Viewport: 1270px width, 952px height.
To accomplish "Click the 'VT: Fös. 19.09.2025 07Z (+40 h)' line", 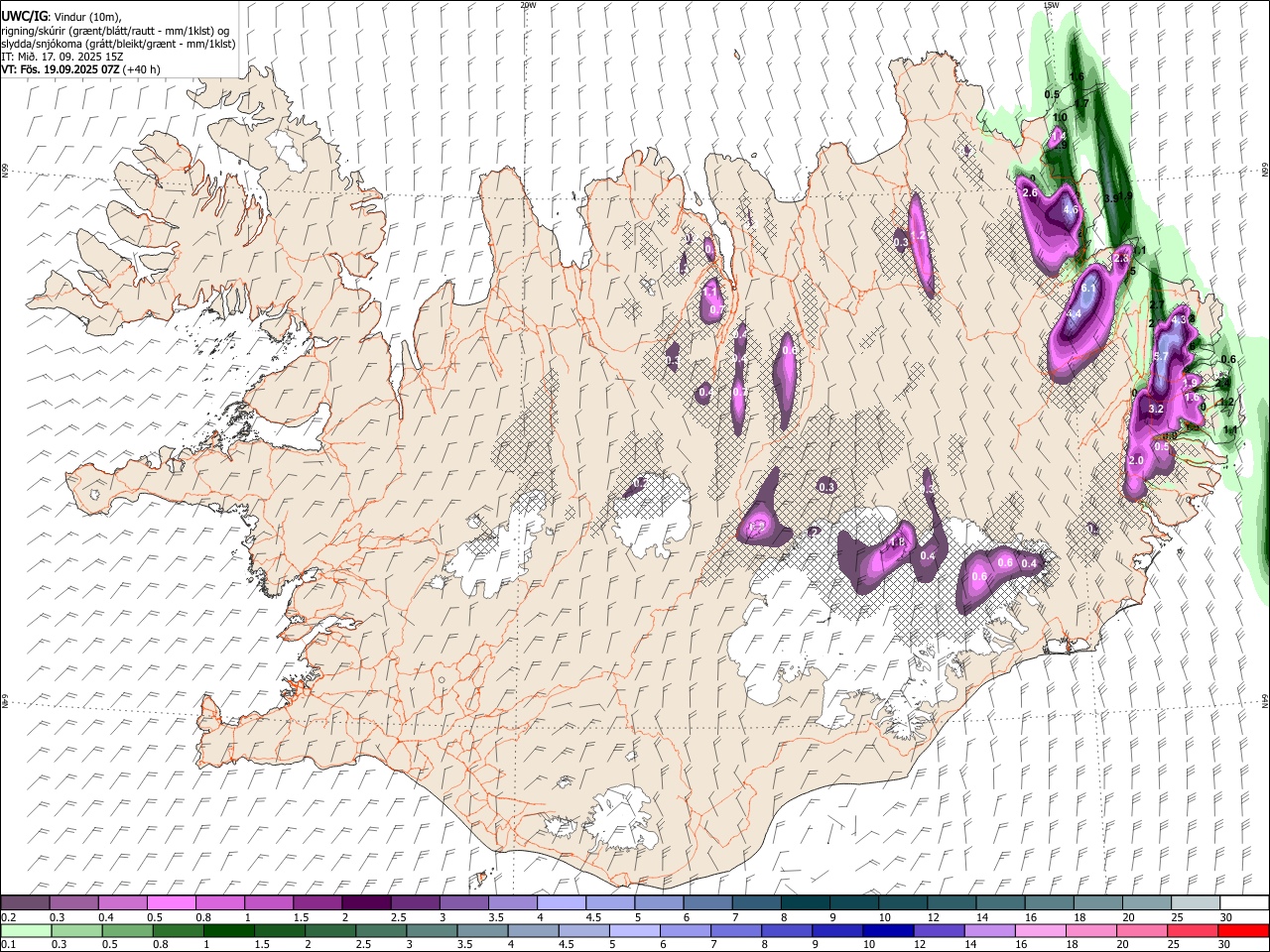I will point(80,69).
